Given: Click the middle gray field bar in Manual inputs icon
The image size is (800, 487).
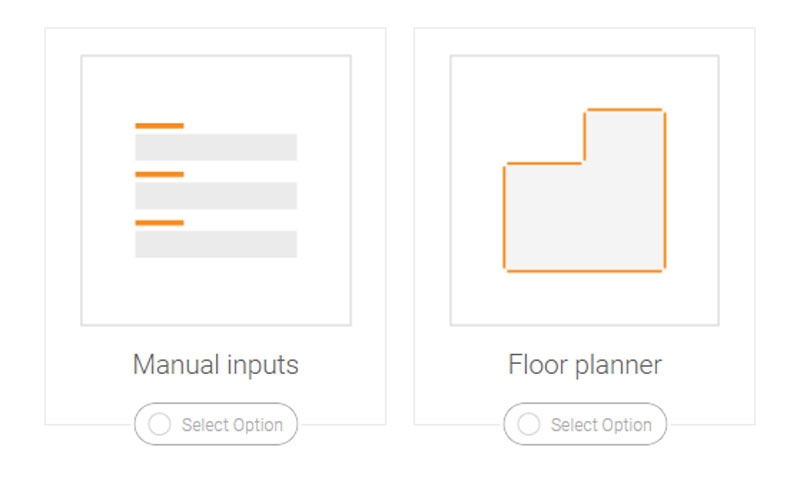Looking at the screenshot, I should pos(216,195).
